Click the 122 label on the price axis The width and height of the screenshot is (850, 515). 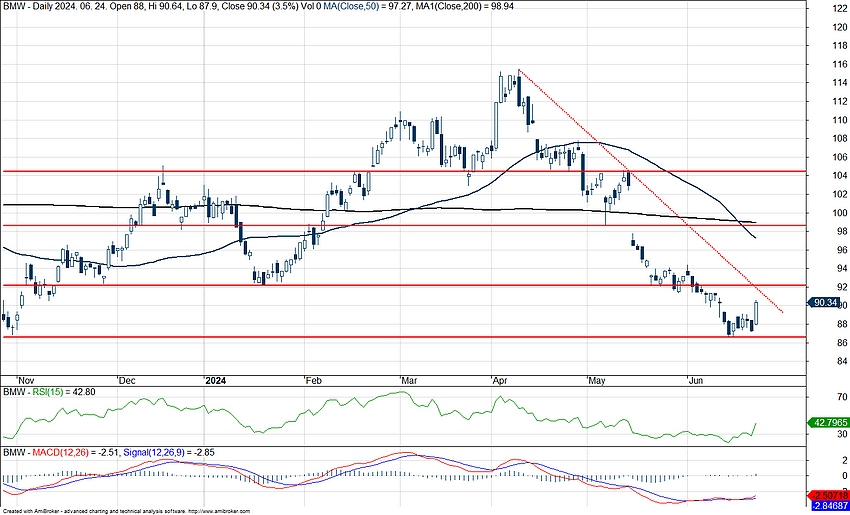point(841,9)
